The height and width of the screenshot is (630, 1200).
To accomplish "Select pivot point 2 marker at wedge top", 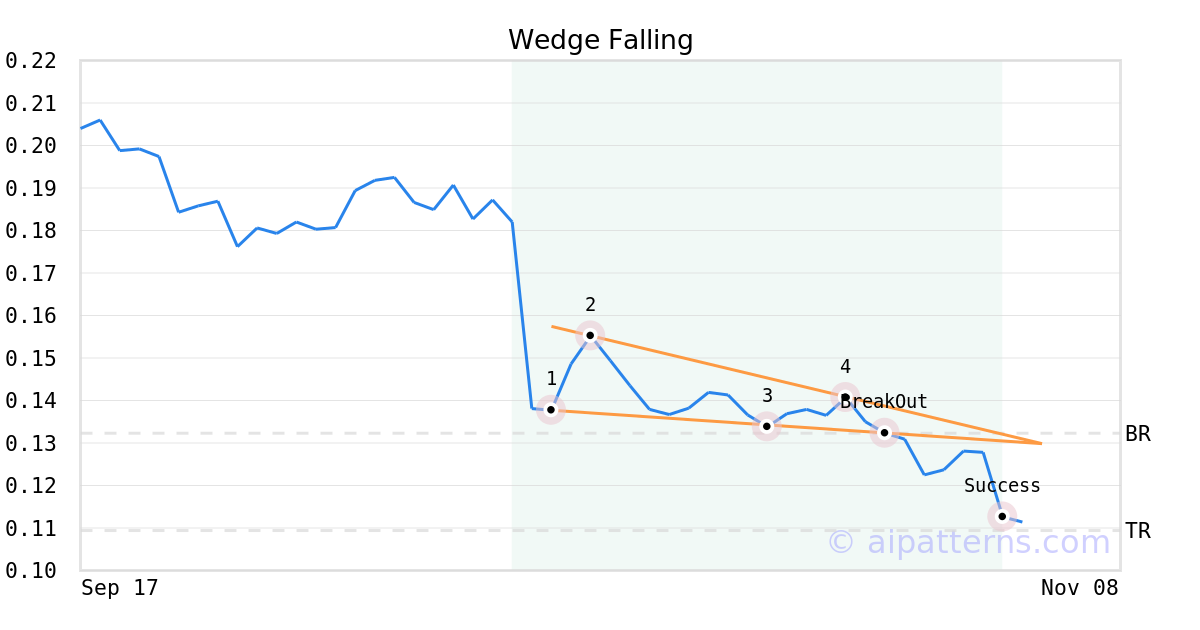I will [590, 335].
